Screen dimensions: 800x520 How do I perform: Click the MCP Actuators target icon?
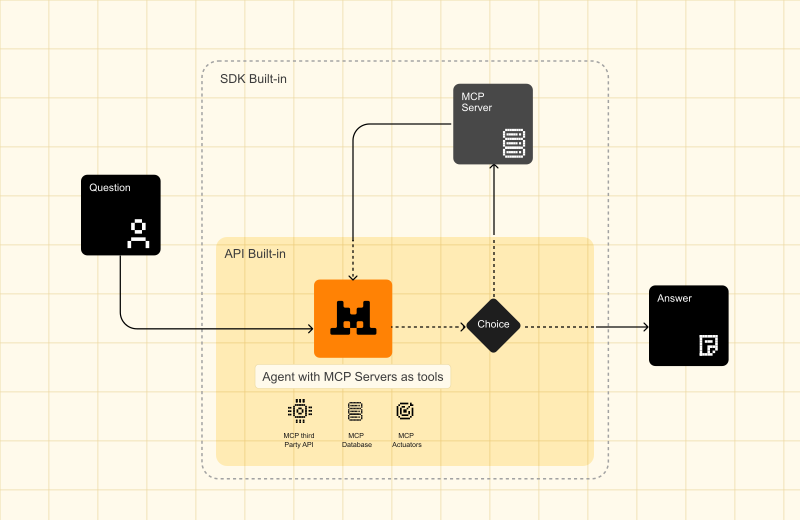coord(405,411)
